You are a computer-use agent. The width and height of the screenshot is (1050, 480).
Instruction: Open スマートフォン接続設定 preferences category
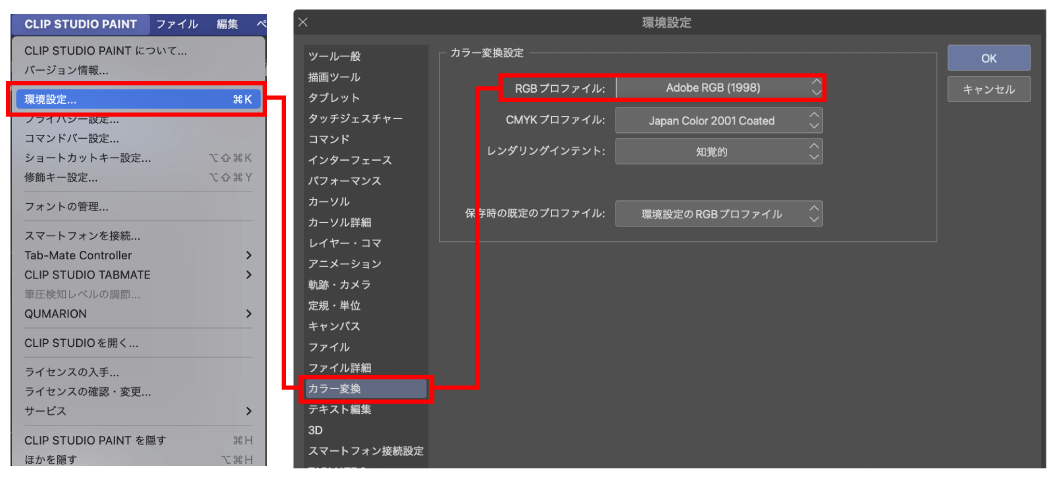(x=366, y=451)
